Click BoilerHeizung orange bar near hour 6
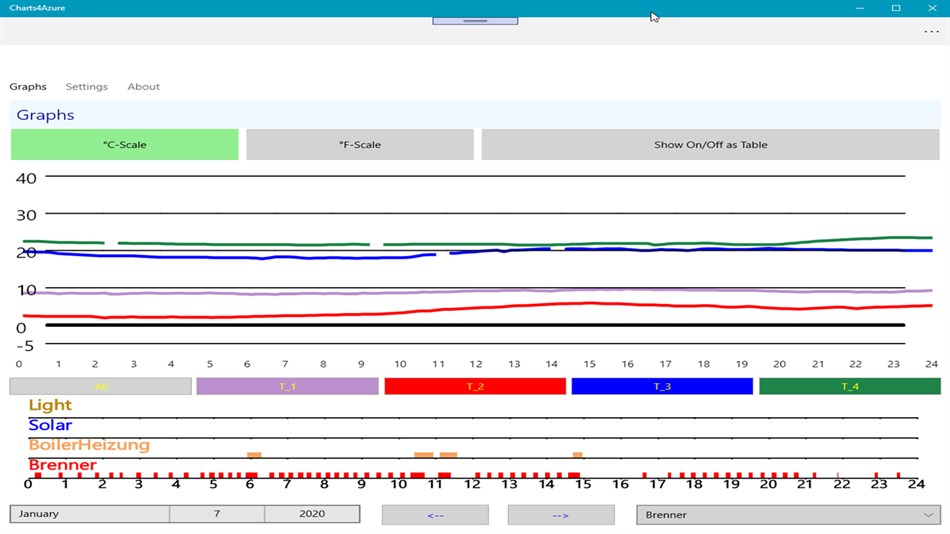This screenshot has width=950, height=534. 254,455
